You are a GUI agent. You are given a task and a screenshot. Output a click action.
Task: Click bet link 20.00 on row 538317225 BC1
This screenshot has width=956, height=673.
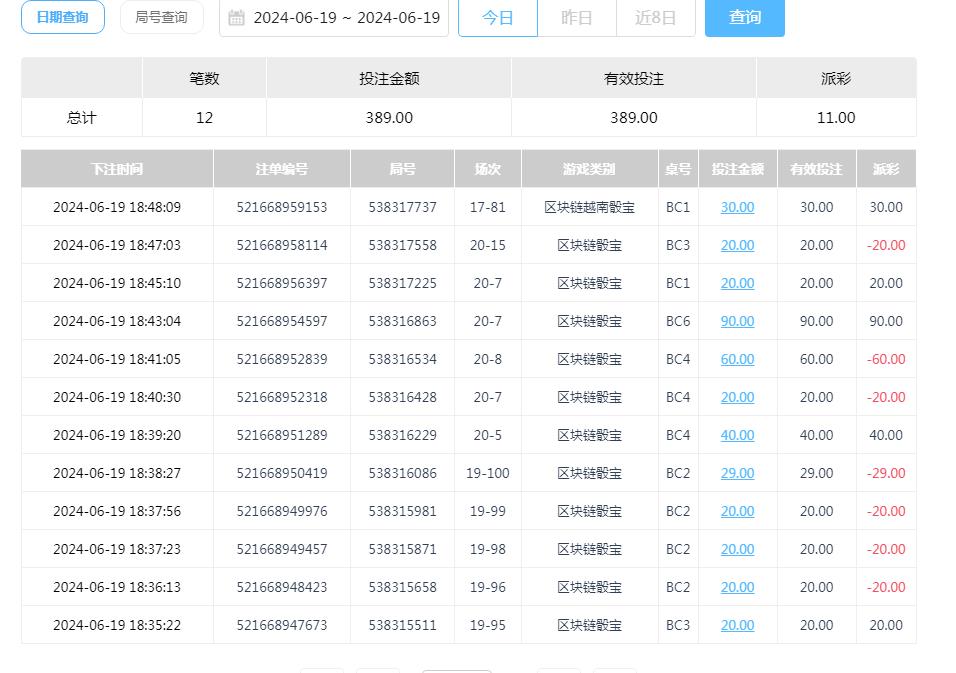point(737,283)
